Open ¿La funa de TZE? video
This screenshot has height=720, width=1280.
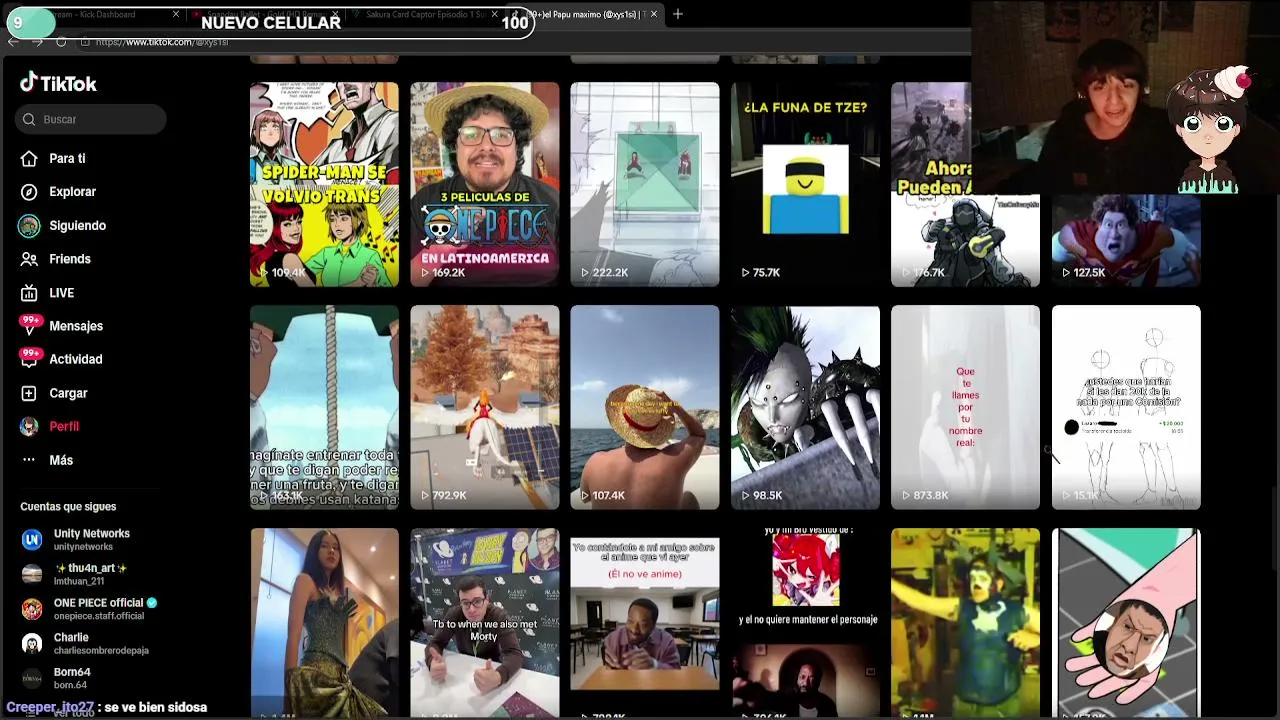pyautogui.click(x=805, y=184)
